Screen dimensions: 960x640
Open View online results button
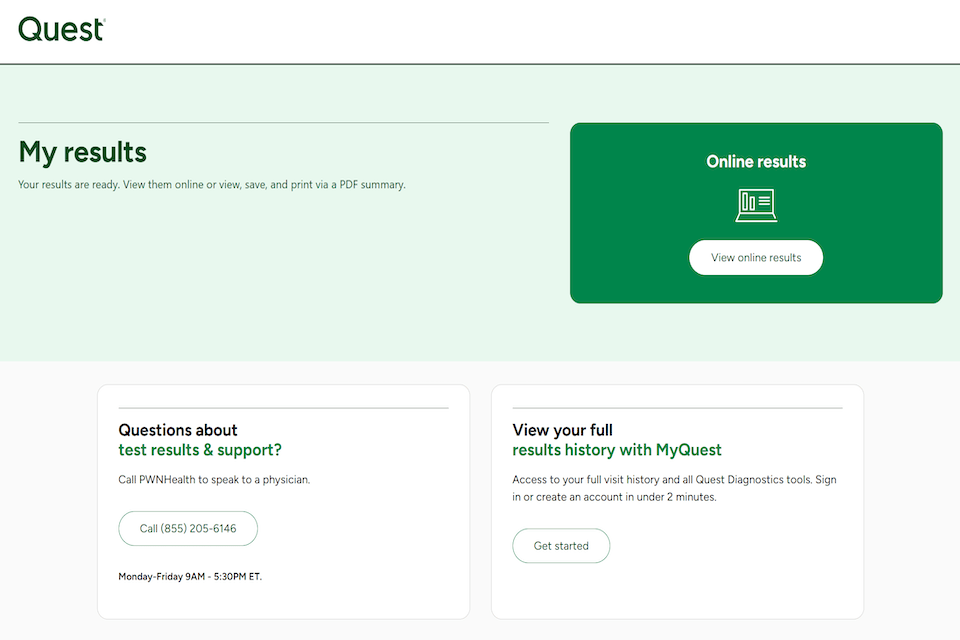pos(756,257)
